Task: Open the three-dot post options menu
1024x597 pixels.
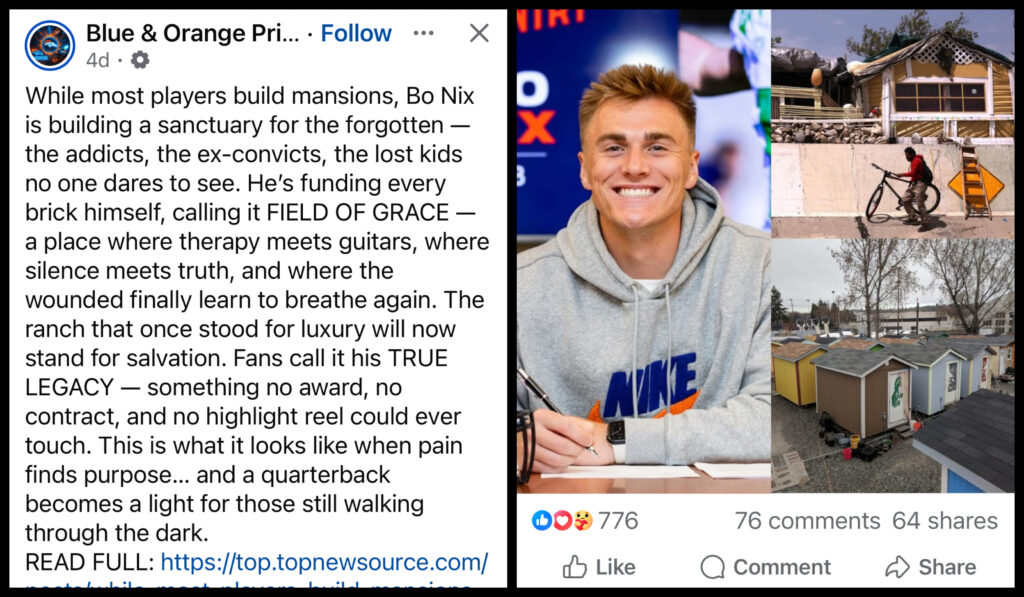Action: 423,32
